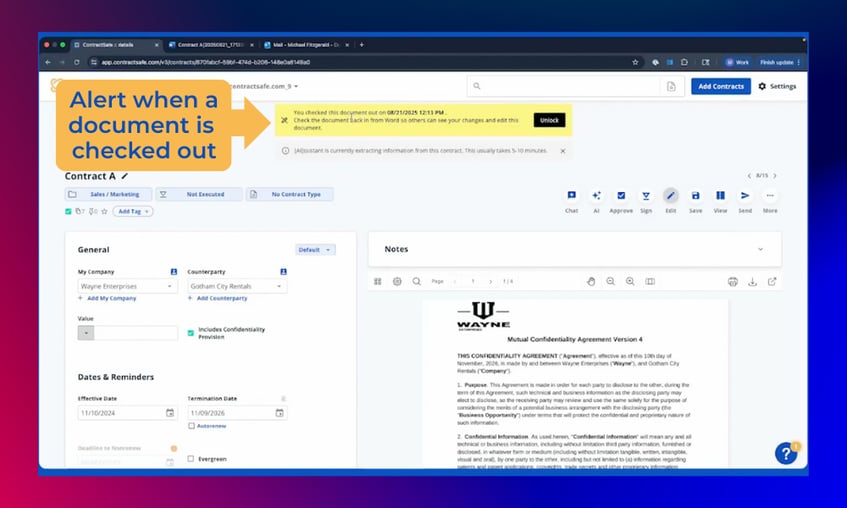Open thumbnails grid in document viewer
The image size is (847, 508).
click(378, 282)
